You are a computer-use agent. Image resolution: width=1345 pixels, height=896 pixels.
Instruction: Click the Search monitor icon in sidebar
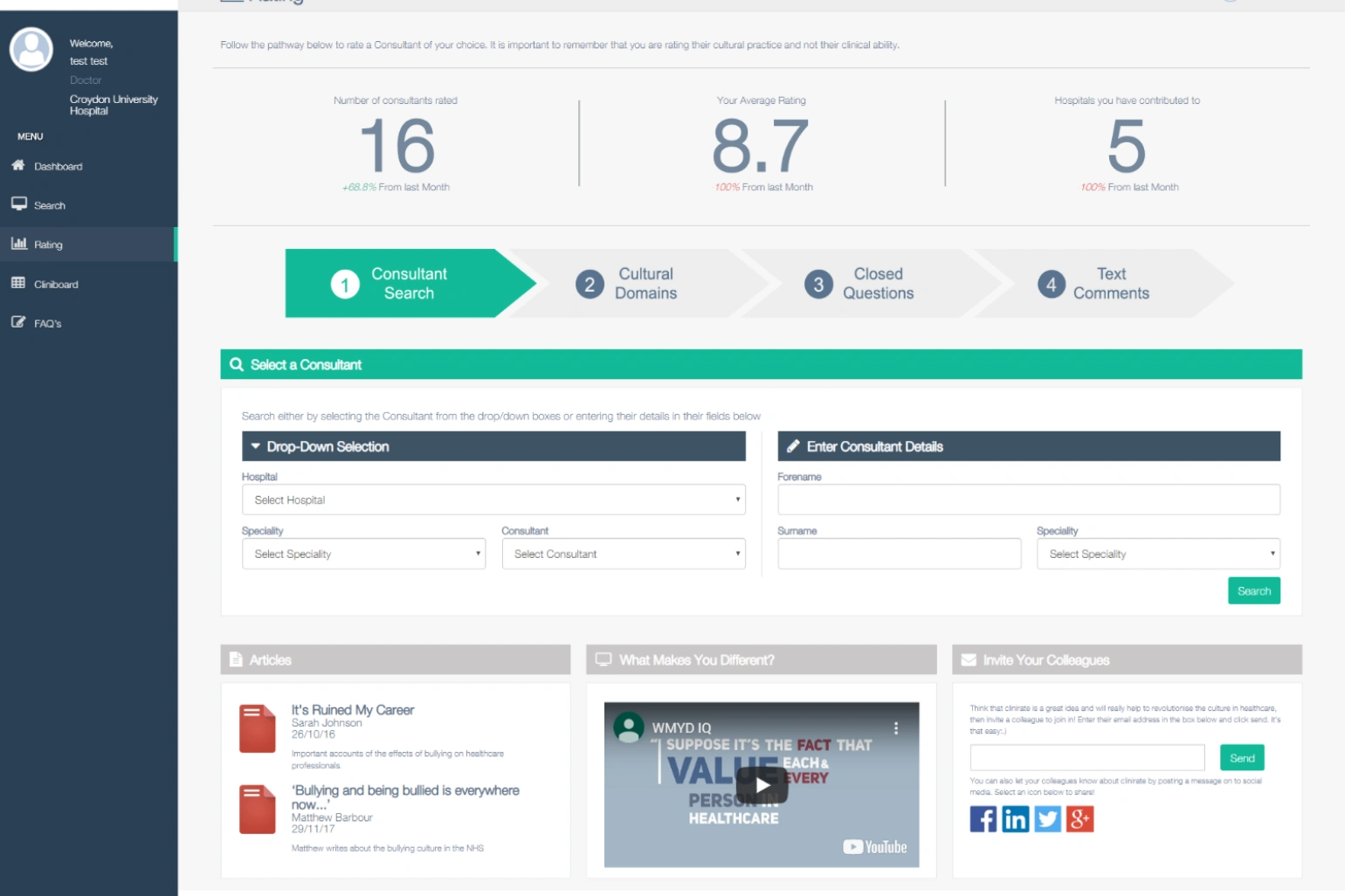pyautogui.click(x=19, y=203)
